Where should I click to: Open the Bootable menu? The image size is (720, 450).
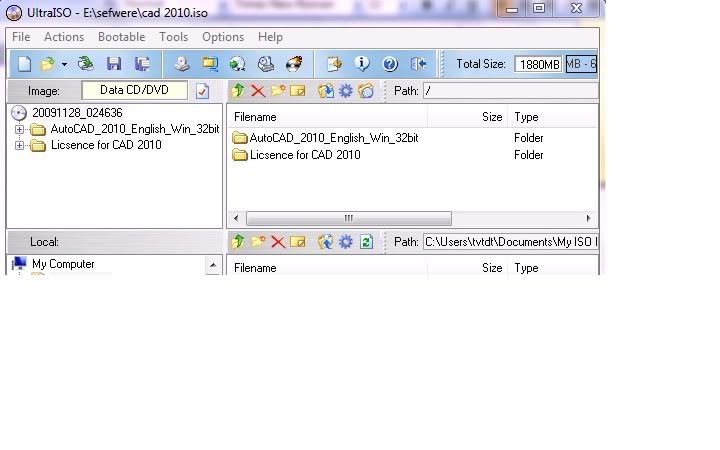(121, 37)
